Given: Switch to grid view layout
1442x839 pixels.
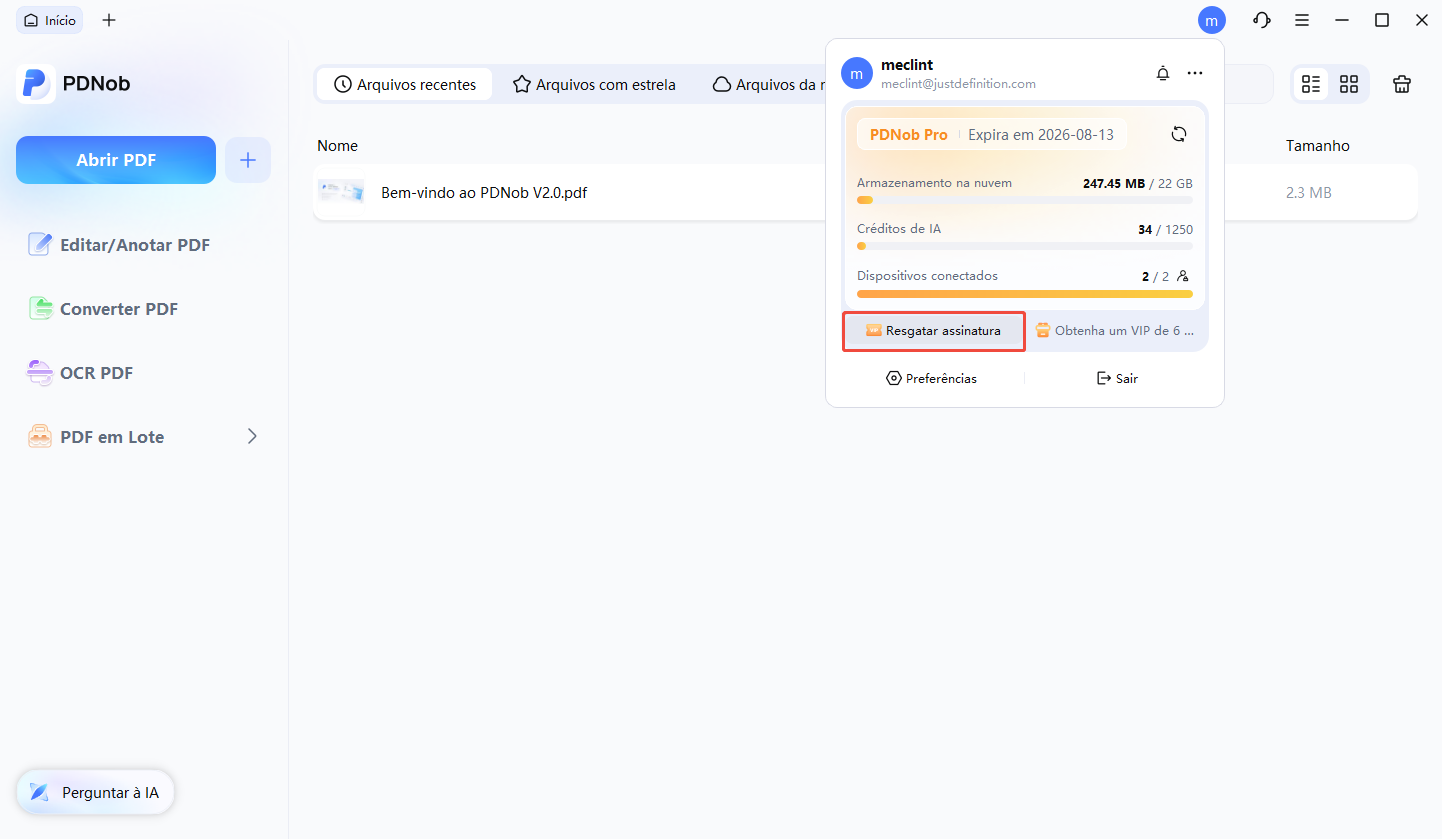Looking at the screenshot, I should [x=1349, y=85].
